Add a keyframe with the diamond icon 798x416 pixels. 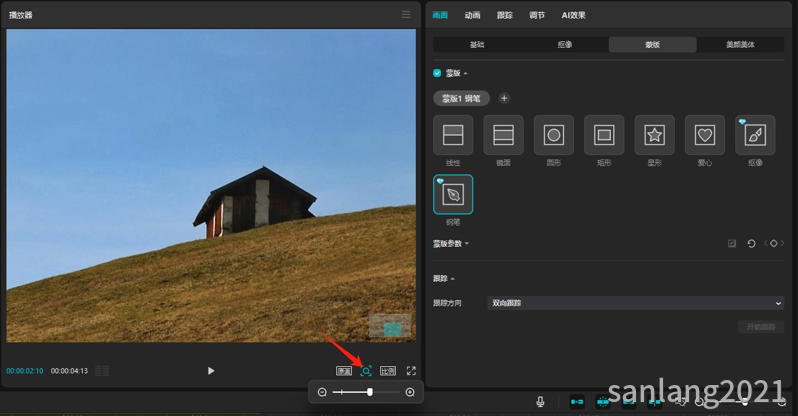coord(774,243)
